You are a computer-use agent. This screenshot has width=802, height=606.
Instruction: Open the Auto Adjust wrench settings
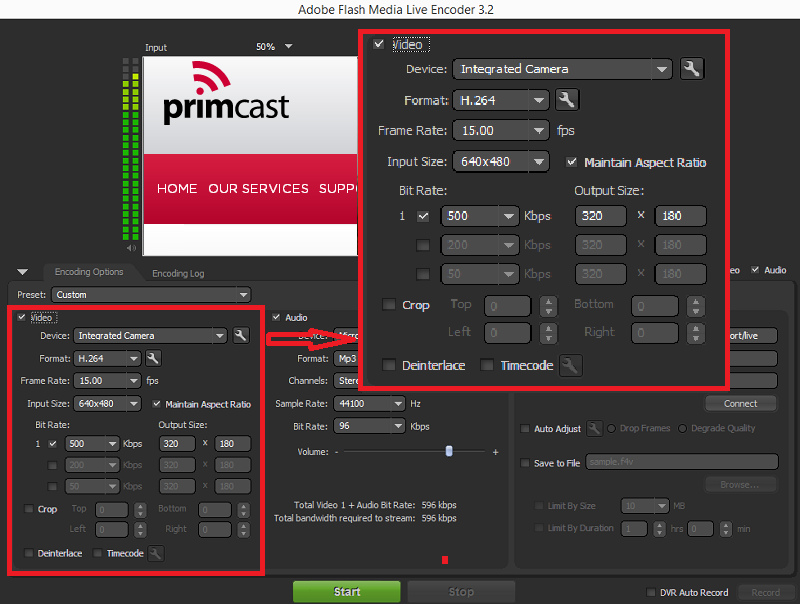(594, 429)
